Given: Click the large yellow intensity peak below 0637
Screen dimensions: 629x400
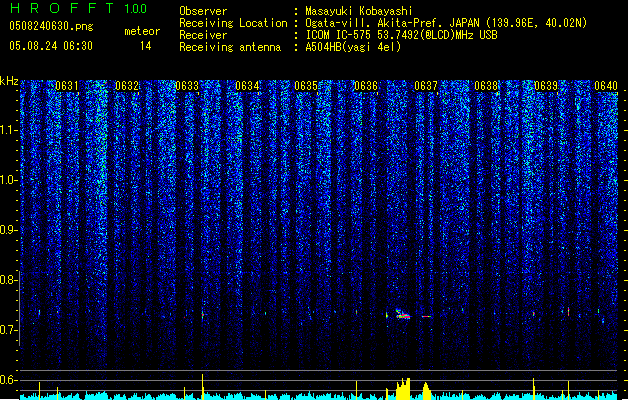Looking at the screenshot, I should pos(404,389).
